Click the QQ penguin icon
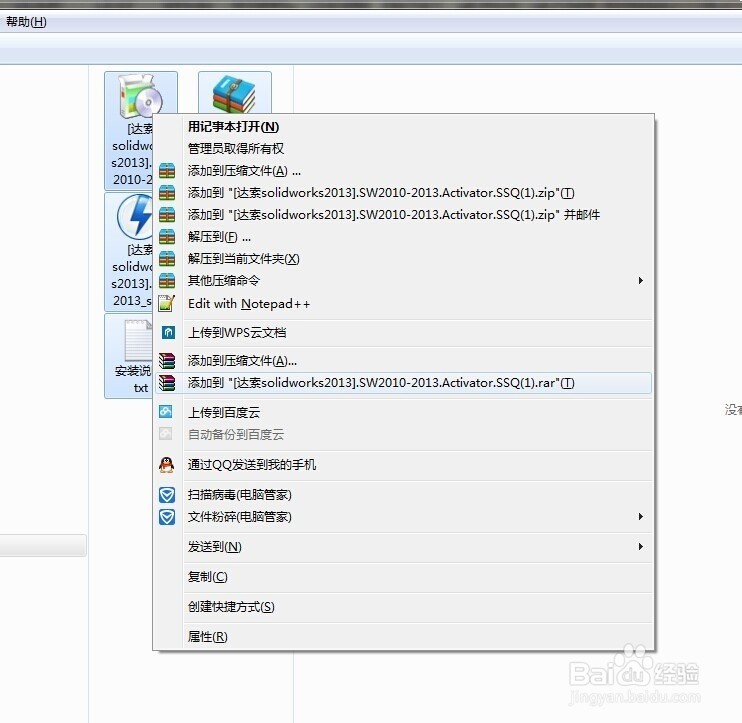This screenshot has height=723, width=742. click(167, 465)
